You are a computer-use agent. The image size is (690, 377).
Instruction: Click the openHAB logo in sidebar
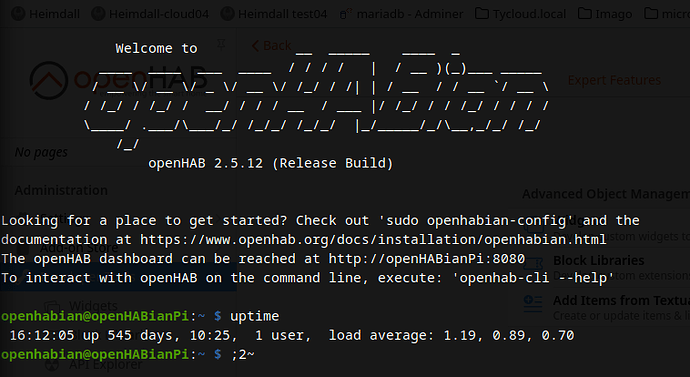118,80
